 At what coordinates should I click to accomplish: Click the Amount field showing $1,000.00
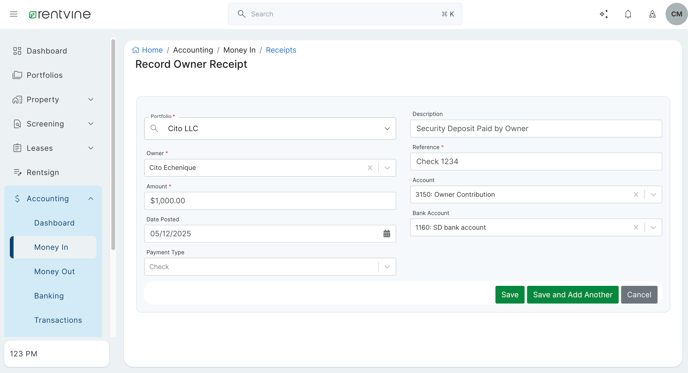(270, 201)
